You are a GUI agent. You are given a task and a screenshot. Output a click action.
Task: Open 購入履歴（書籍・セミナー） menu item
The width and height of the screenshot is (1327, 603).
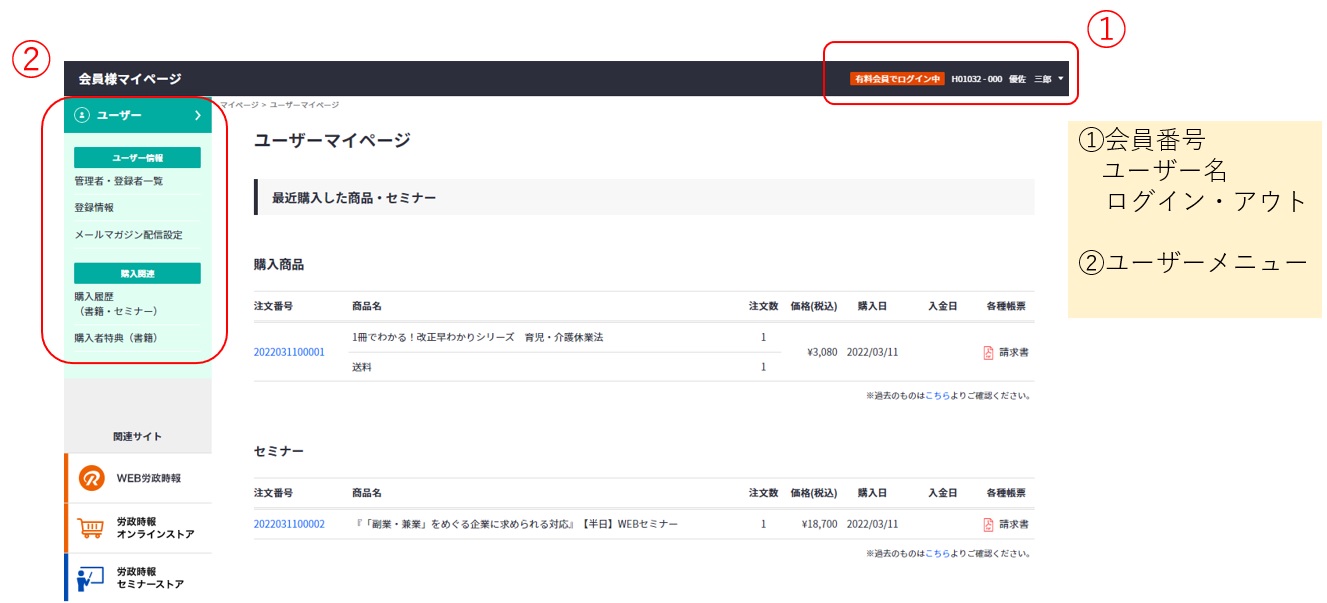[x=116, y=304]
